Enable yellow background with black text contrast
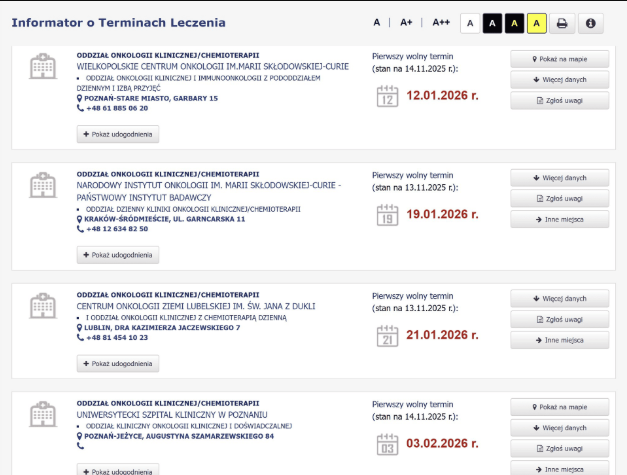 coord(536,23)
